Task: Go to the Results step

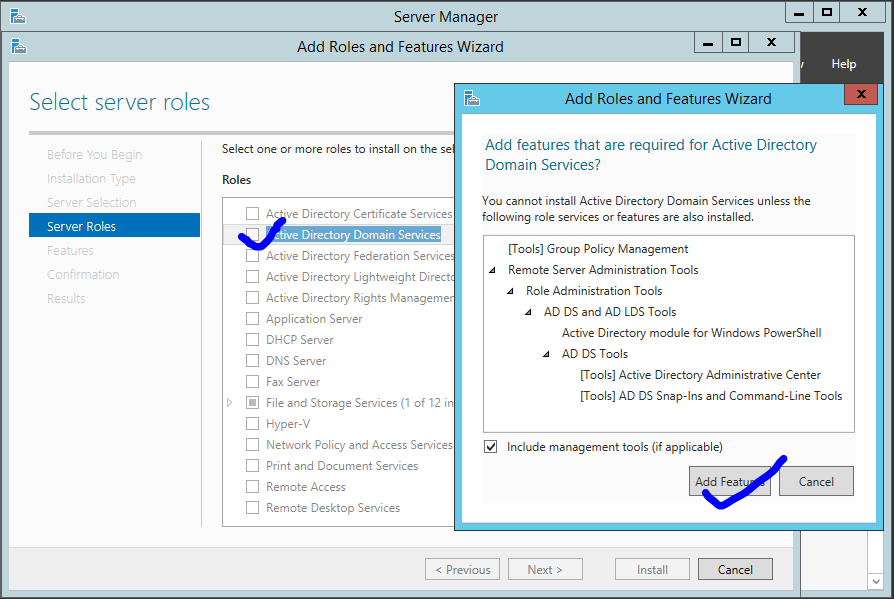Action: pyautogui.click(x=66, y=298)
